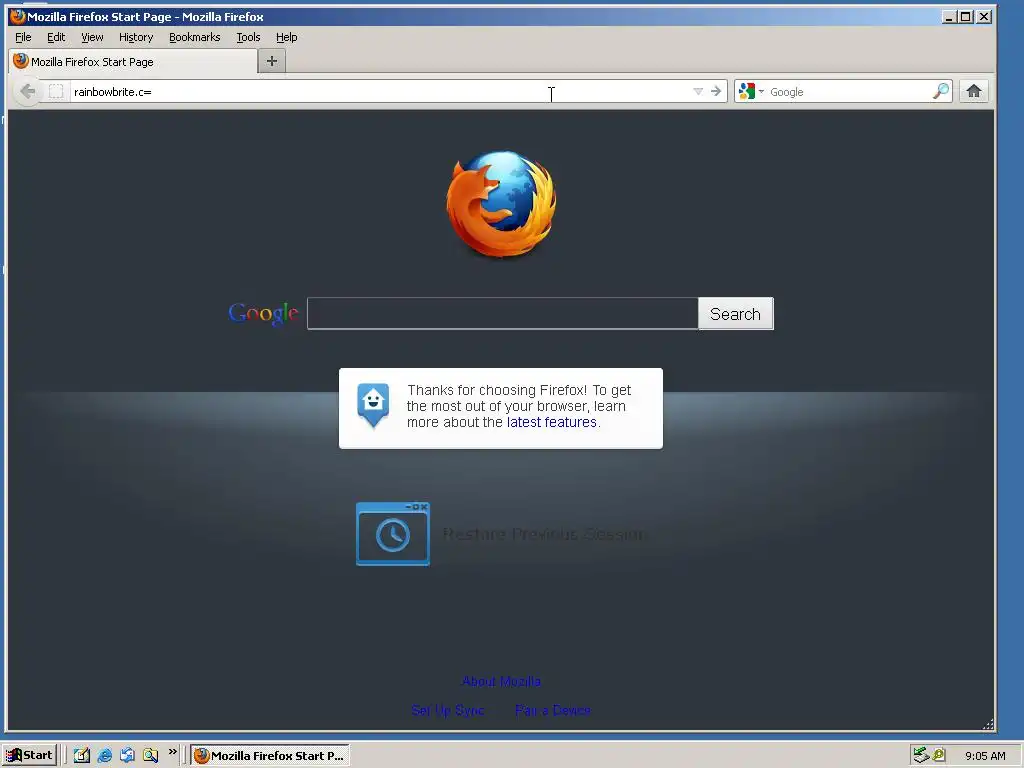Screen dimensions: 1024x768
Task: Click the folder search Quick Launch icon
Action: pos(150,755)
